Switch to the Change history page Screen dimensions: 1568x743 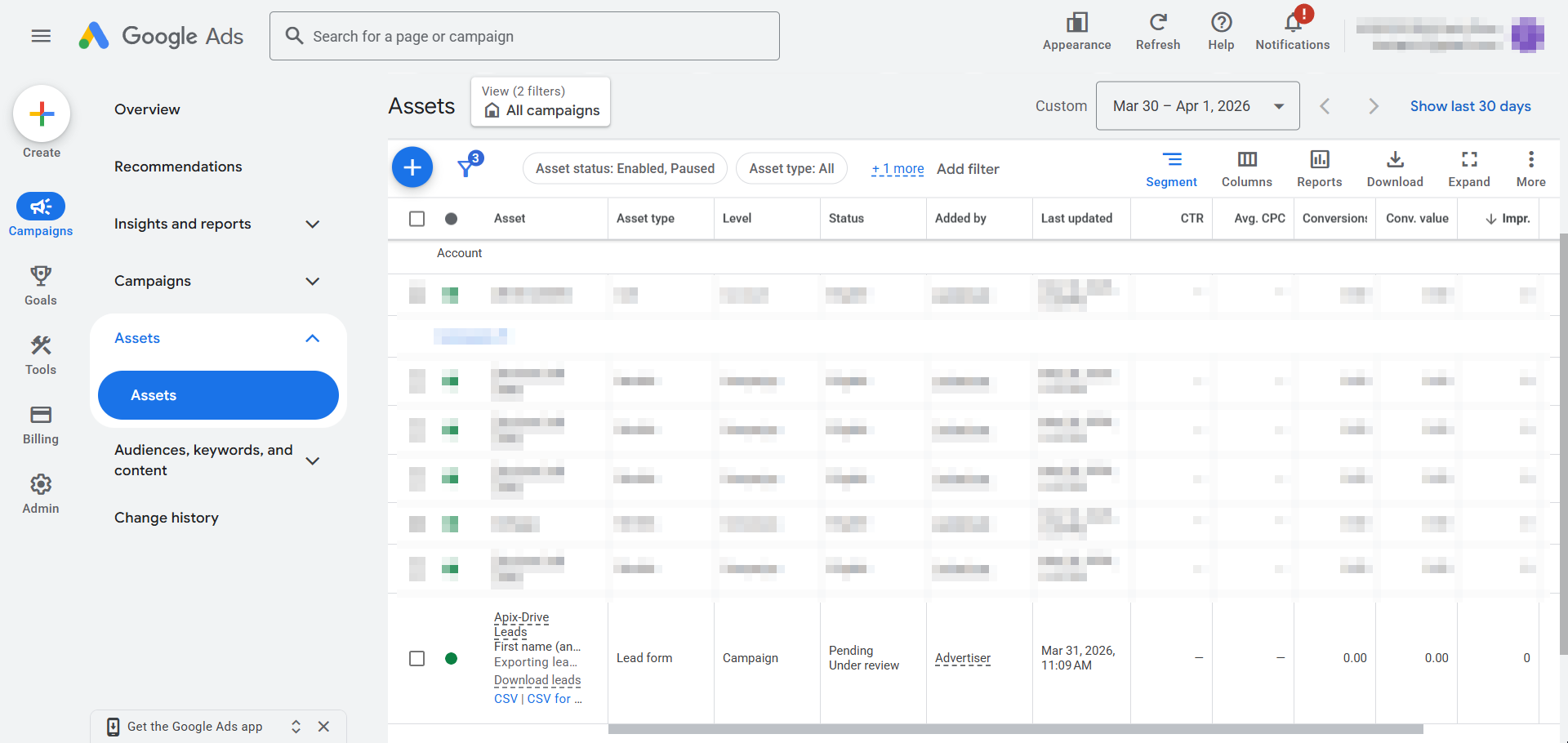[x=167, y=517]
